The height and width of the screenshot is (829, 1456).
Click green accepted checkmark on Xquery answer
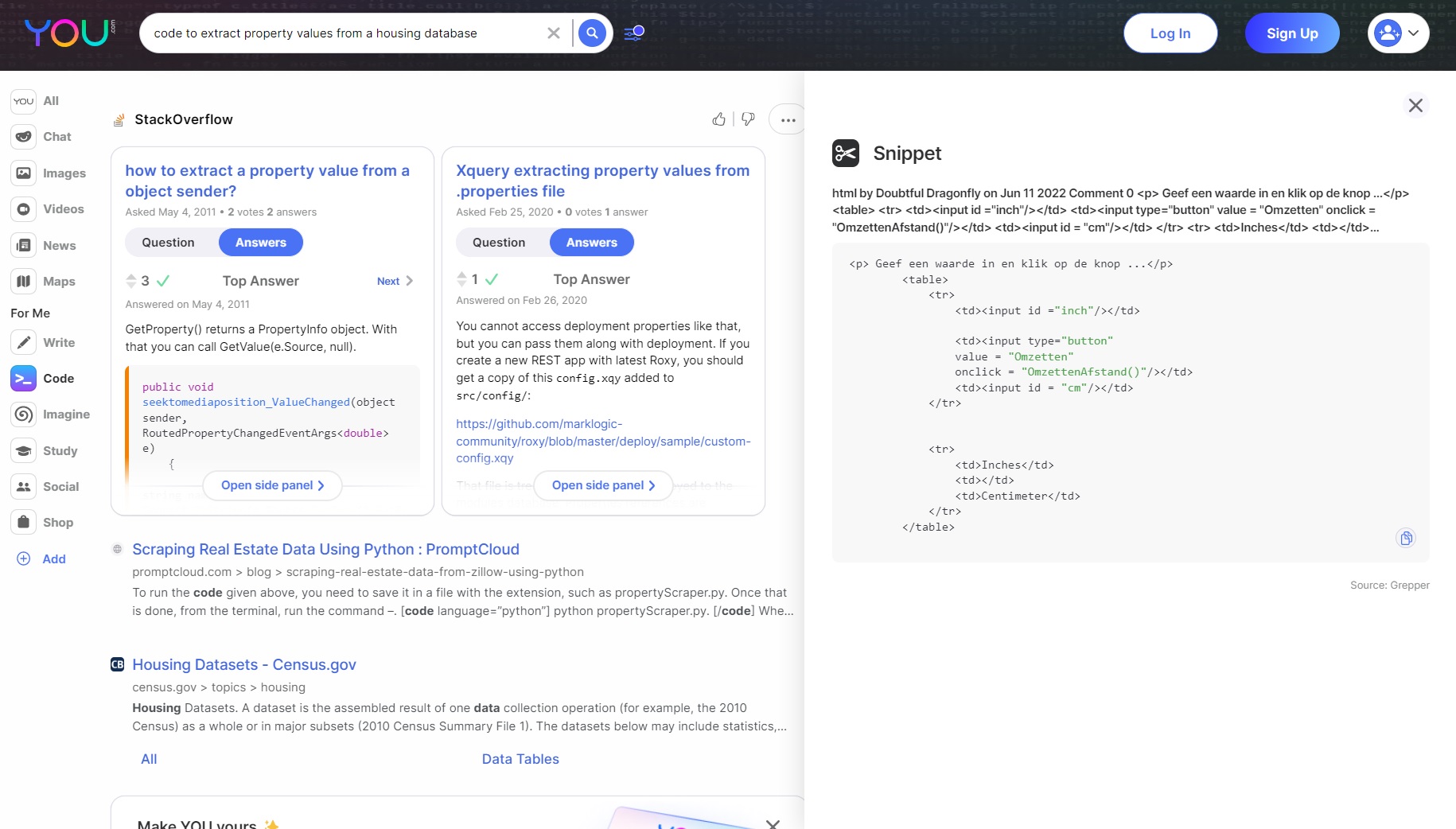tap(492, 279)
